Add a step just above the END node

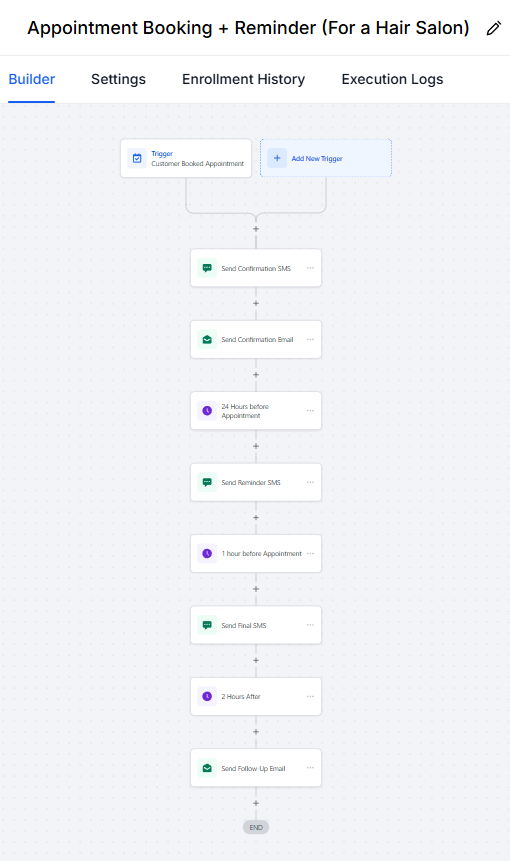pos(256,803)
